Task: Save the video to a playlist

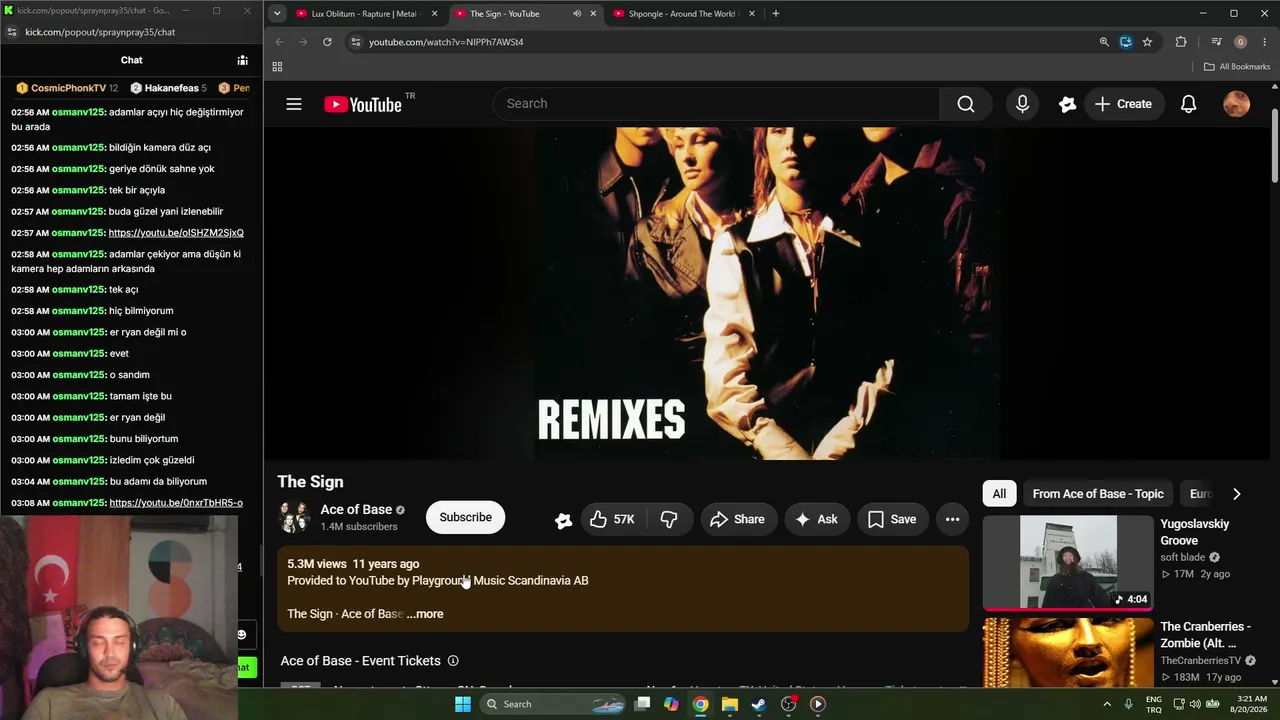Action: tap(892, 519)
